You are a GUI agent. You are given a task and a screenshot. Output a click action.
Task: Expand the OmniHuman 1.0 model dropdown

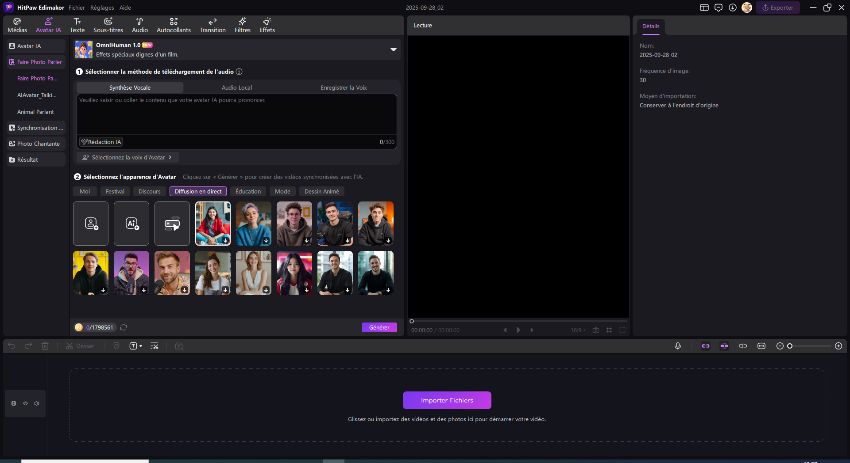(x=393, y=49)
